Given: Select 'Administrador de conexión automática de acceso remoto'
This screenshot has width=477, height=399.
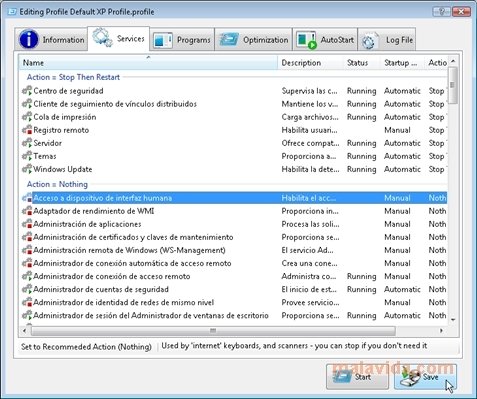Looking at the screenshot, I should point(132,263).
